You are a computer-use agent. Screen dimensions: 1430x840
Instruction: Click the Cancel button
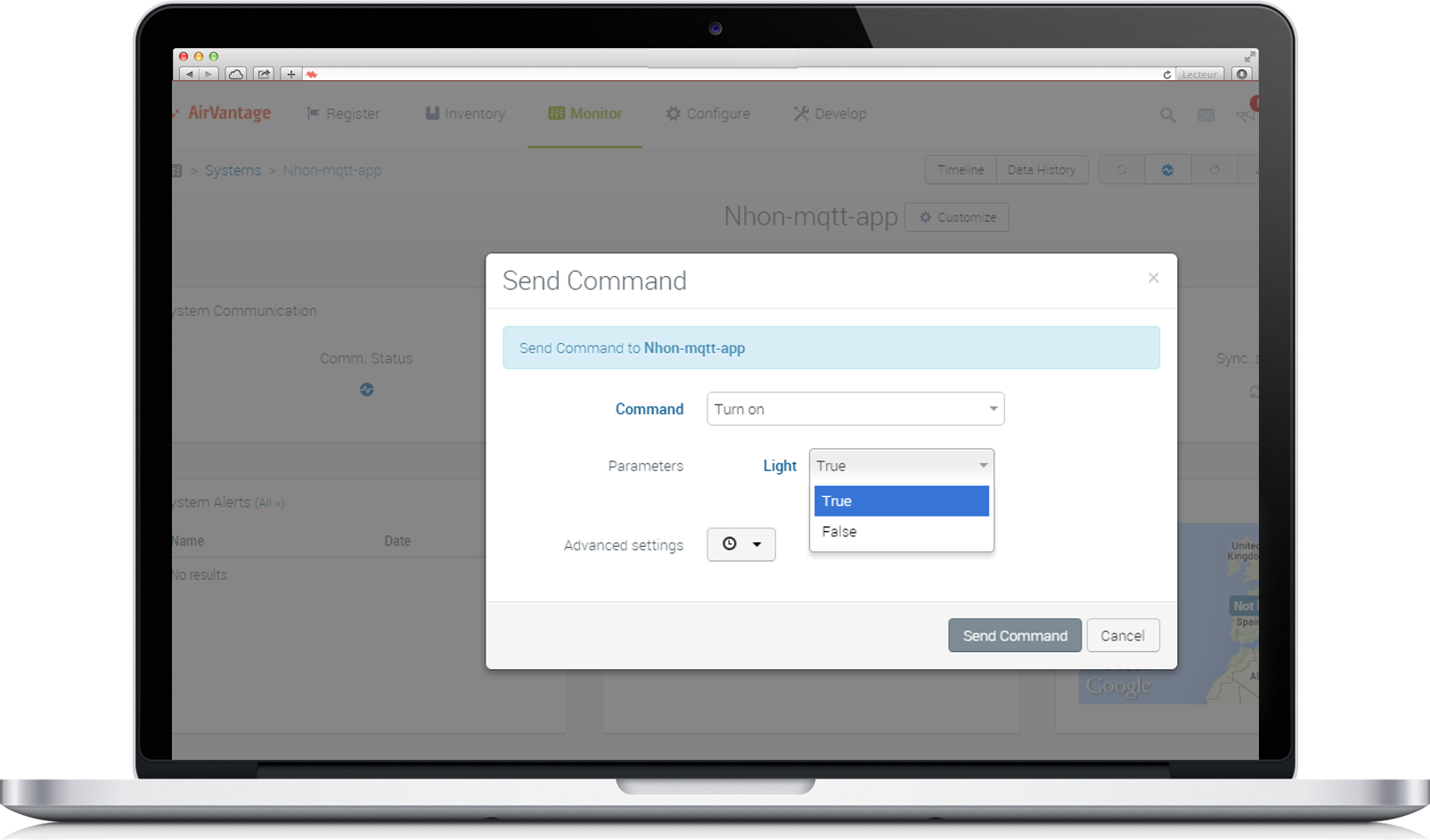1122,635
